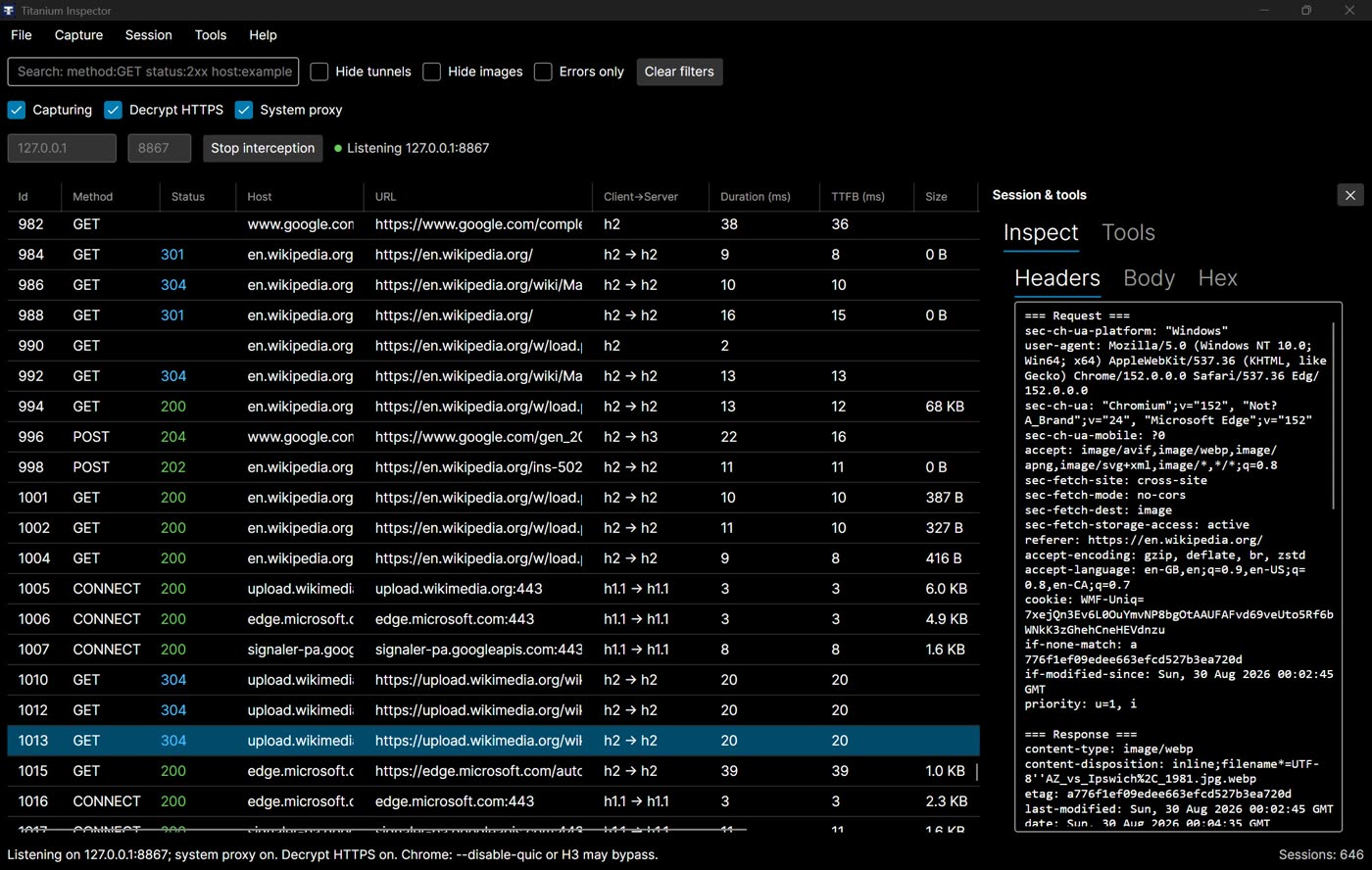This screenshot has width=1372, height=870.
Task: Click the 68 KB size cell
Action: [x=945, y=407]
